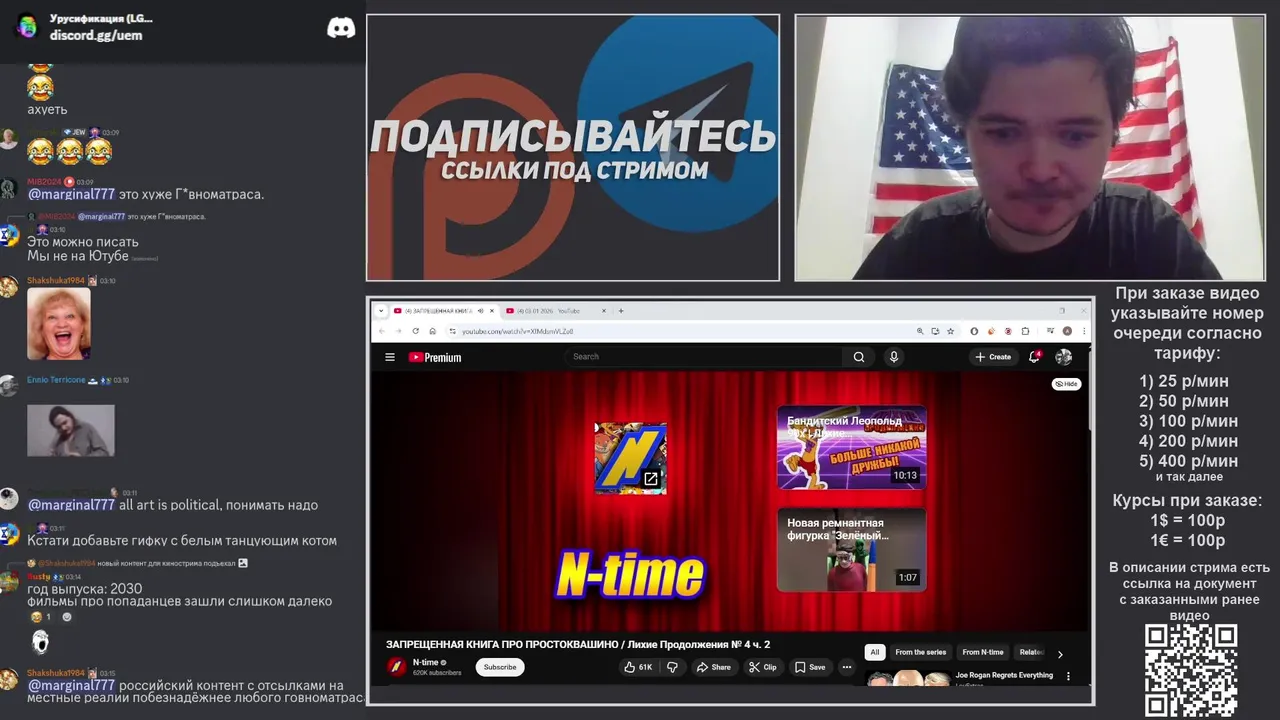The image size is (1280, 720).
Task: Close the ЗАПРЕЩЕННАЯ КНИГА browser tab
Action: click(492, 311)
